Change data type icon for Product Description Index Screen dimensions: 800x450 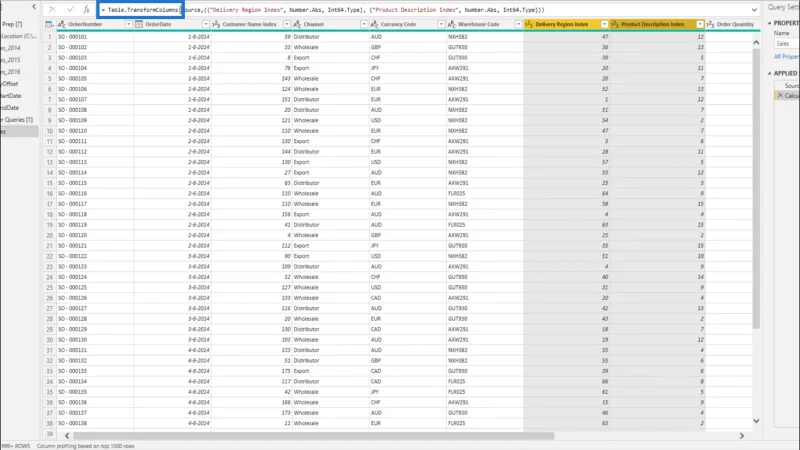(x=615, y=24)
